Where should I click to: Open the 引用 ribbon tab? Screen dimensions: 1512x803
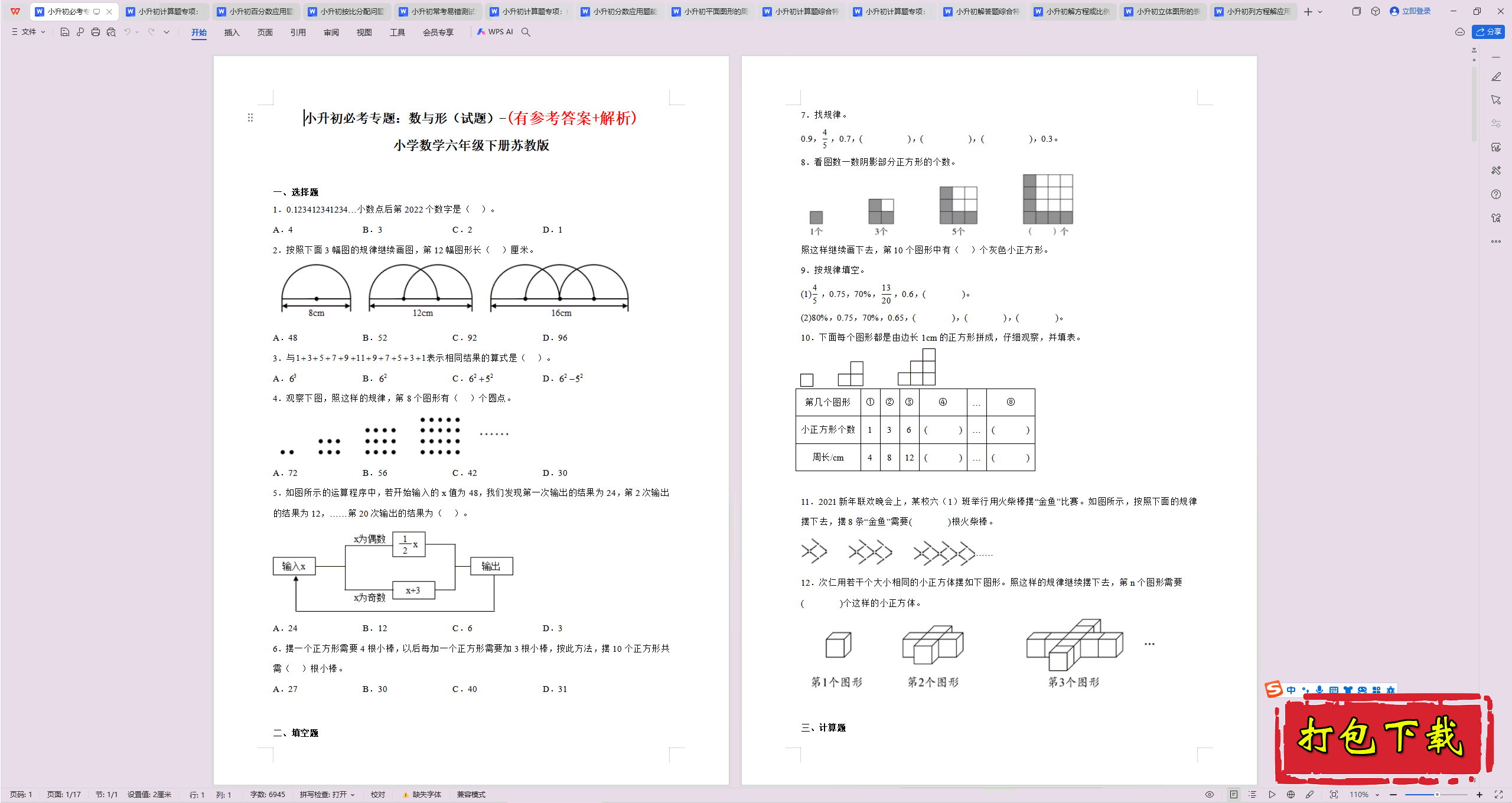coord(298,32)
